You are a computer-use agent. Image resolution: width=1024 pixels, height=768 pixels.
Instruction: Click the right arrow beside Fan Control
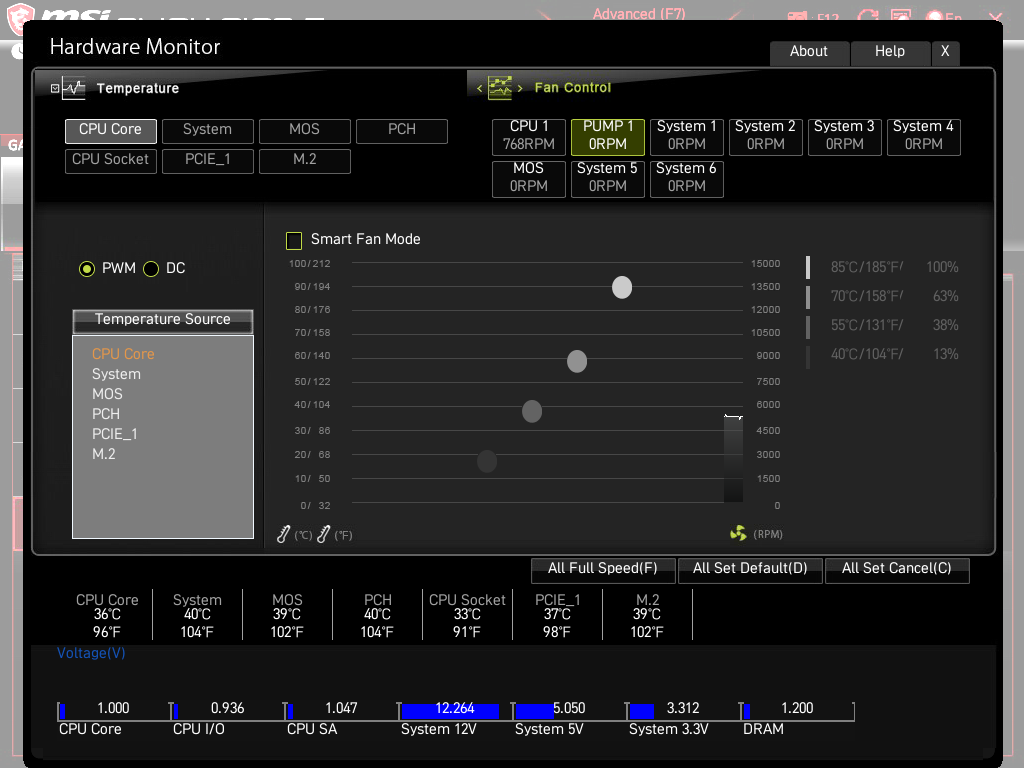pos(520,88)
